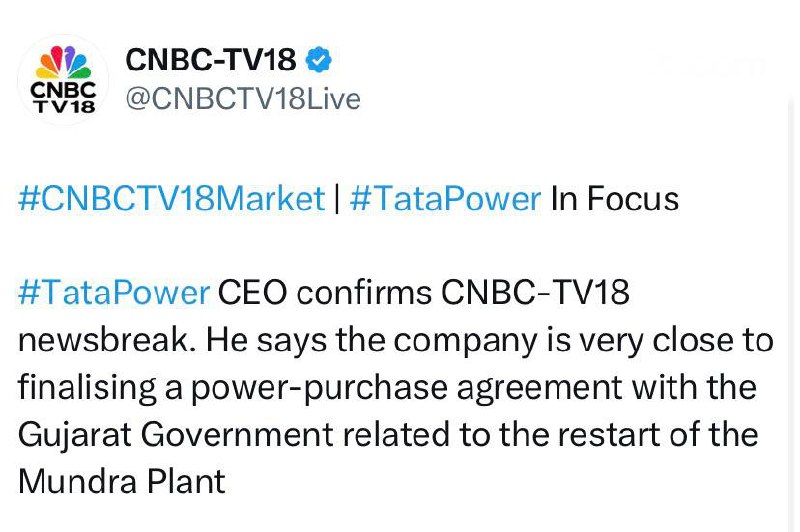Screen dimensions: 800x532
Task: Click #TataPower hashtag before In Focus
Action: click(445, 198)
